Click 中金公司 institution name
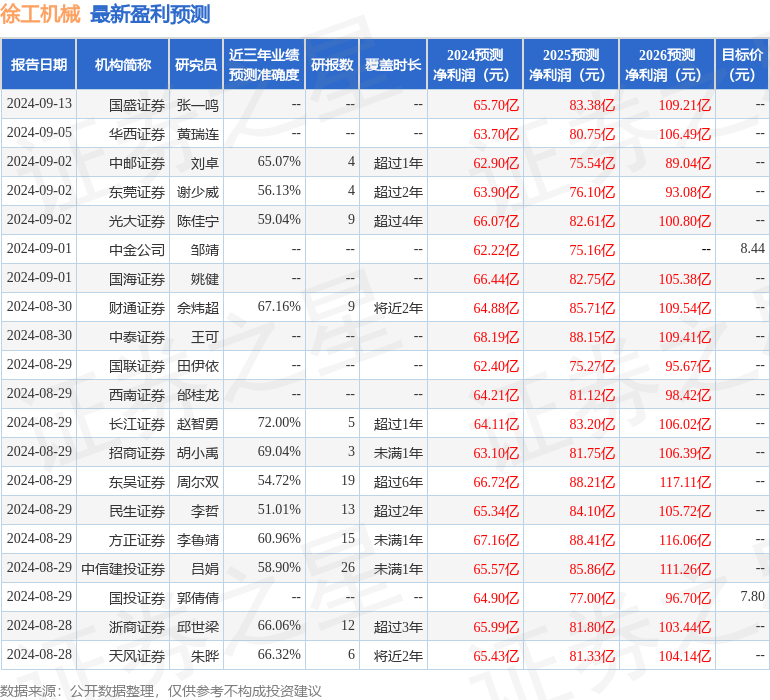770x700 pixels. pyautogui.click(x=137, y=250)
